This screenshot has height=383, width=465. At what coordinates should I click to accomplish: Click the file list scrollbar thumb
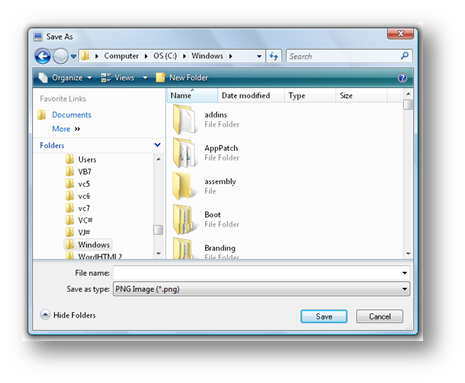click(408, 105)
